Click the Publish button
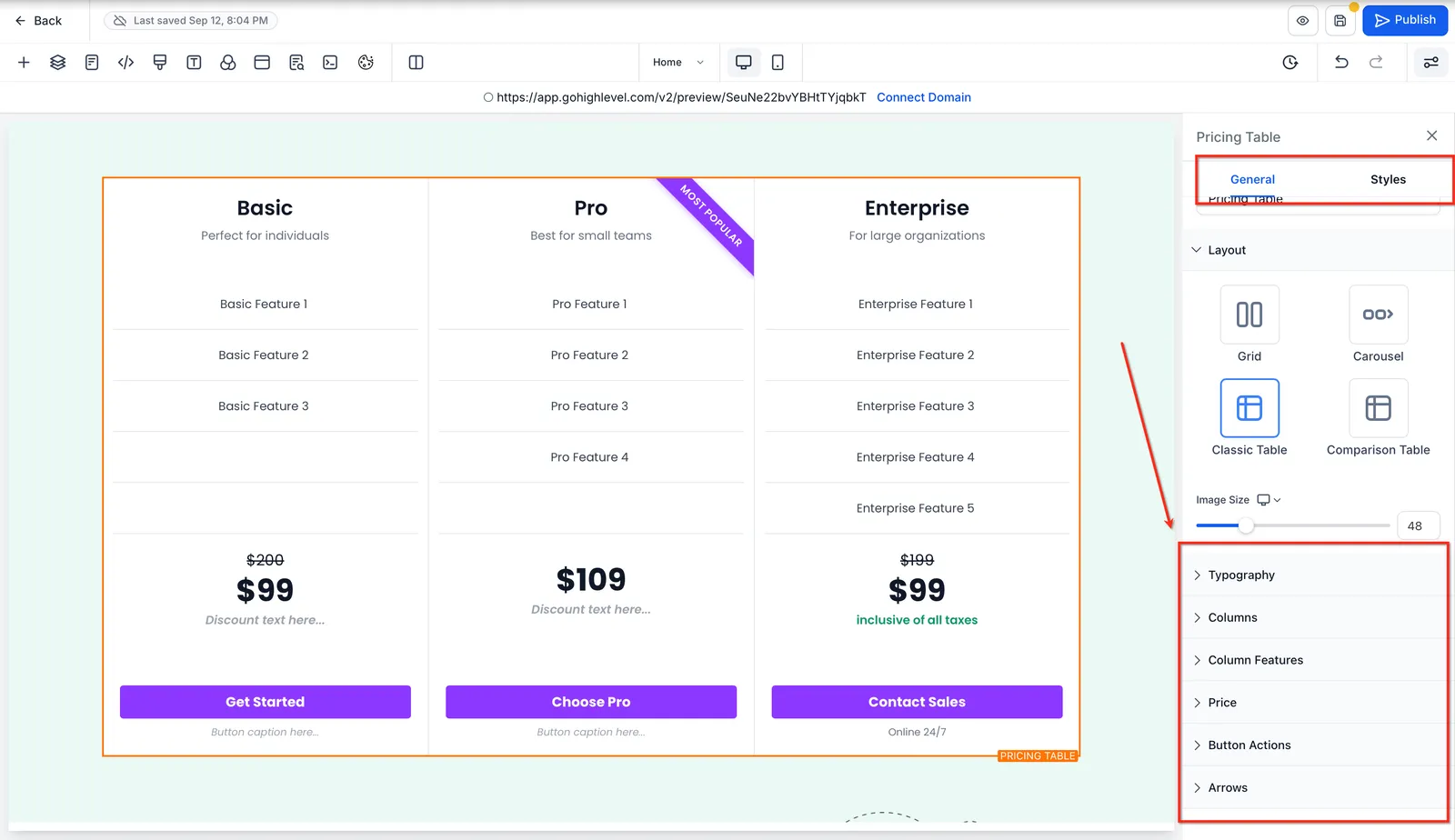This screenshot has width=1455, height=840. pos(1405,20)
